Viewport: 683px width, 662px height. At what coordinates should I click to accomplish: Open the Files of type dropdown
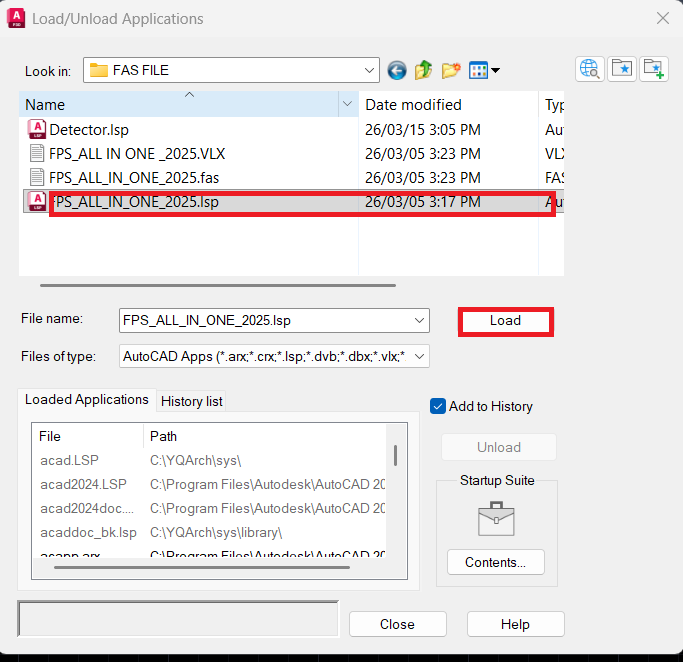click(x=419, y=356)
